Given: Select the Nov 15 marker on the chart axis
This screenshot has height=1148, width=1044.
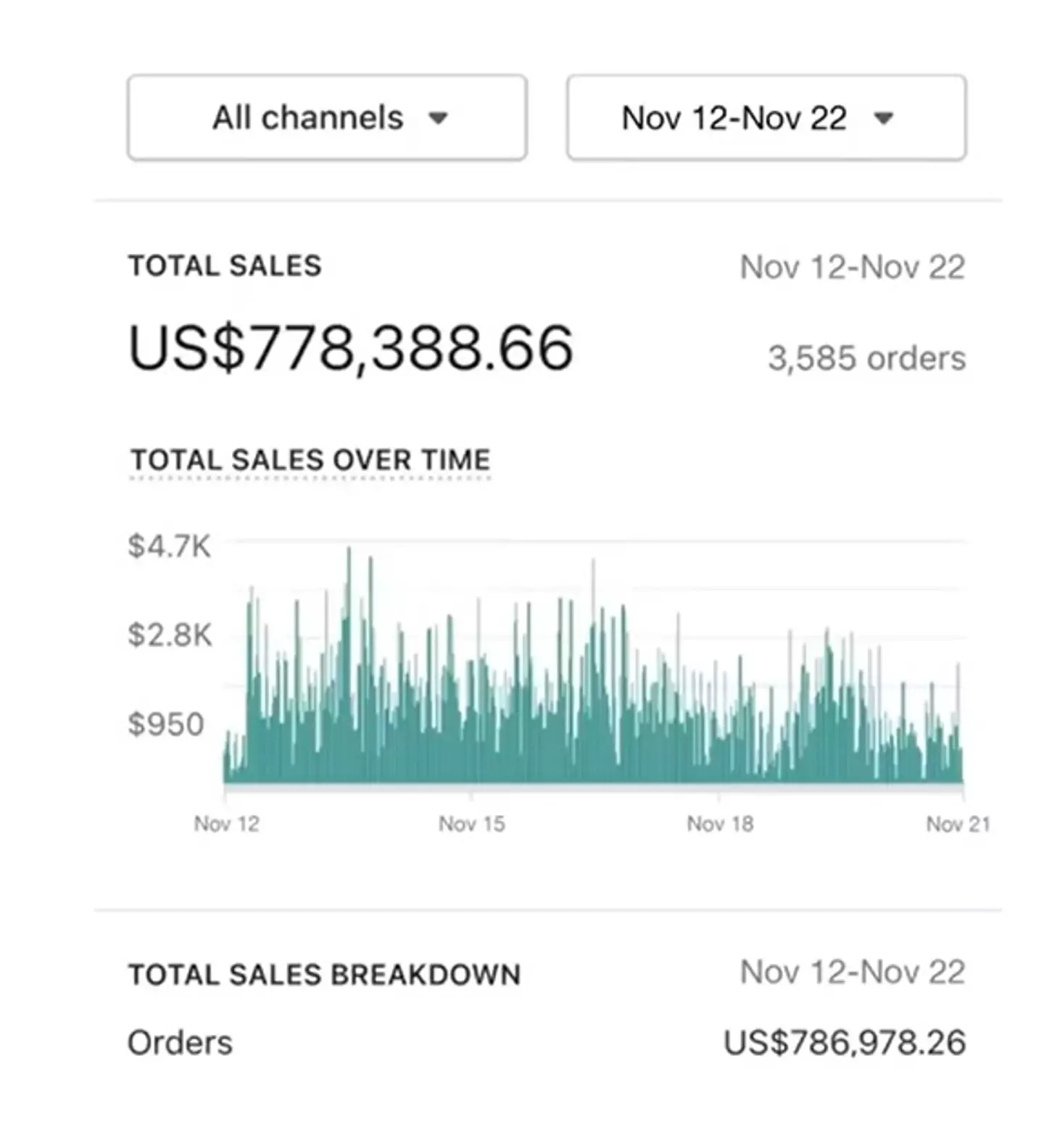Looking at the screenshot, I should click(x=471, y=824).
